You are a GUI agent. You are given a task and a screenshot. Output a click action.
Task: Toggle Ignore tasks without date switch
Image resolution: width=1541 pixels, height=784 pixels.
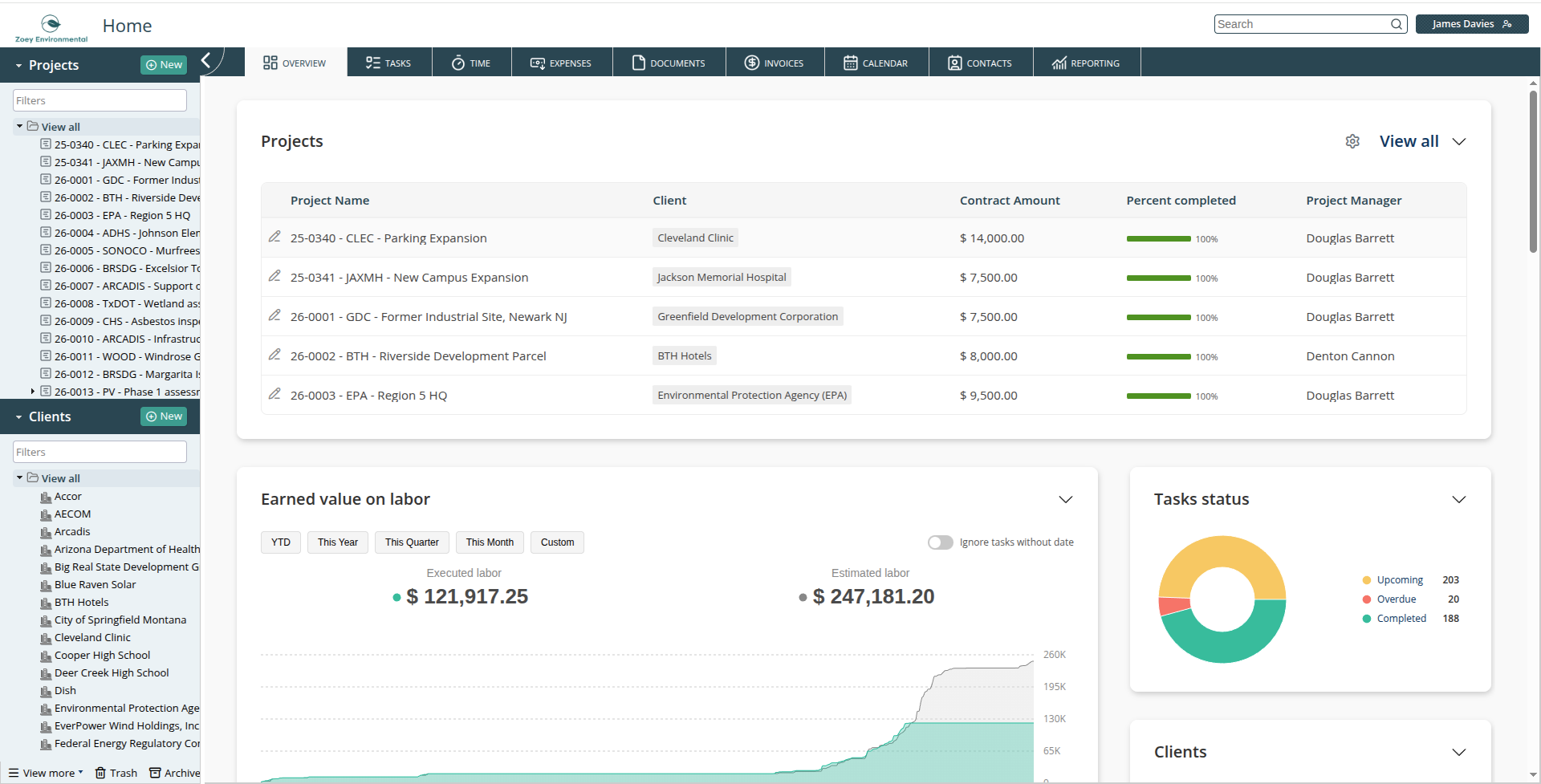pyautogui.click(x=941, y=542)
